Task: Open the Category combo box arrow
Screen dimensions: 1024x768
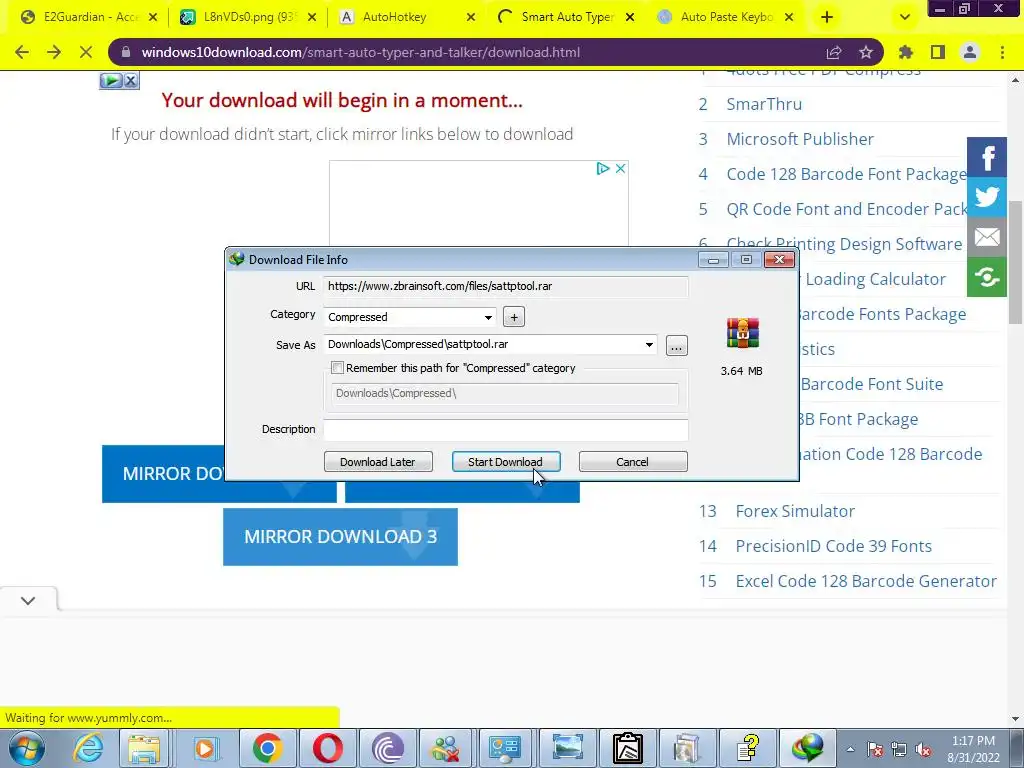Action: point(488,317)
